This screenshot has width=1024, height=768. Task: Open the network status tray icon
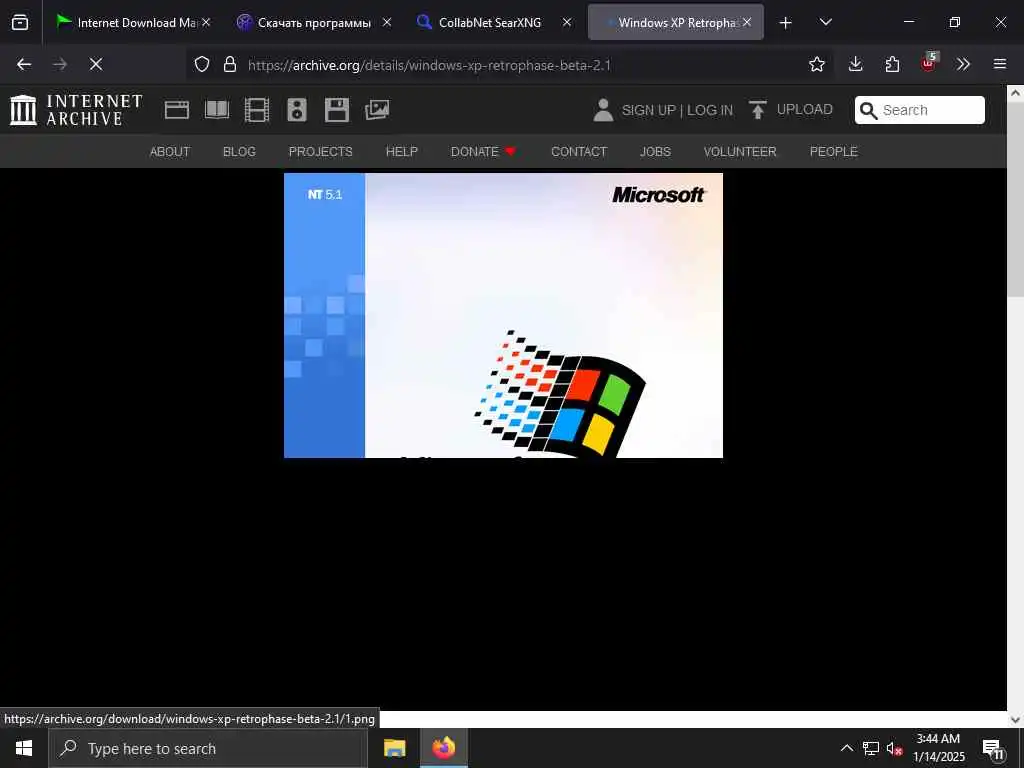click(x=871, y=748)
